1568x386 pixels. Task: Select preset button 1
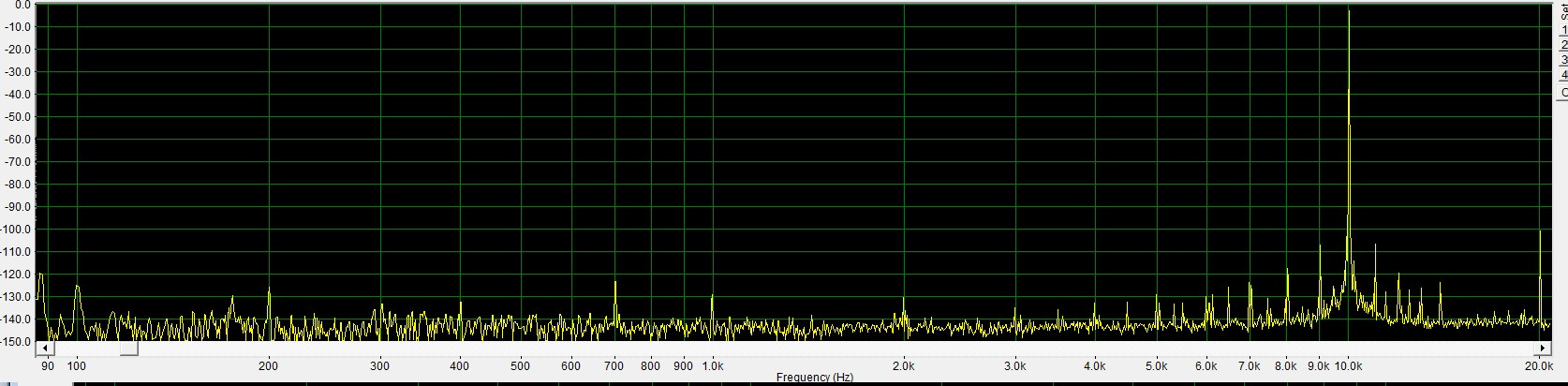point(1563,31)
